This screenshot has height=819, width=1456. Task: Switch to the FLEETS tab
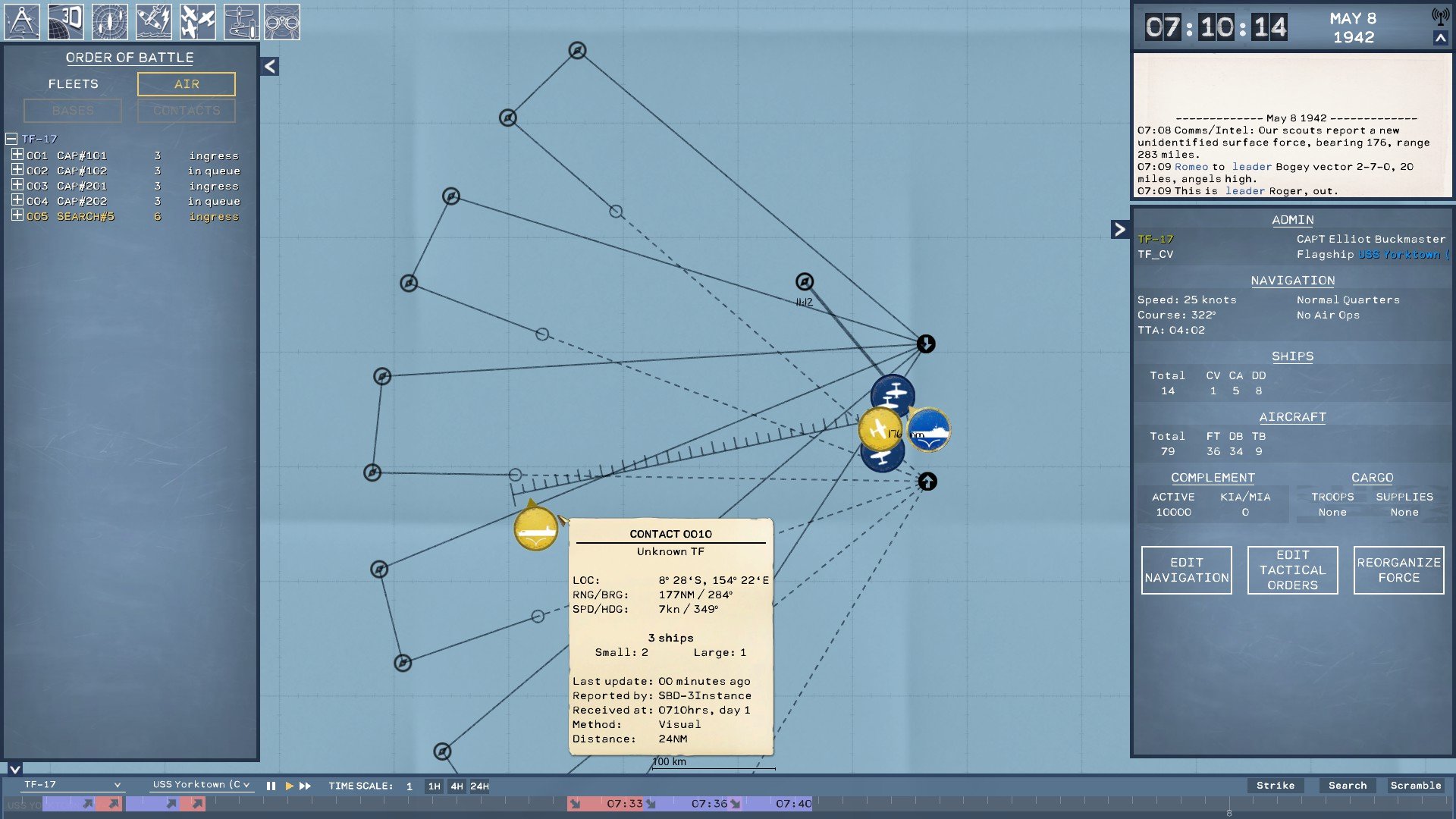click(x=73, y=84)
